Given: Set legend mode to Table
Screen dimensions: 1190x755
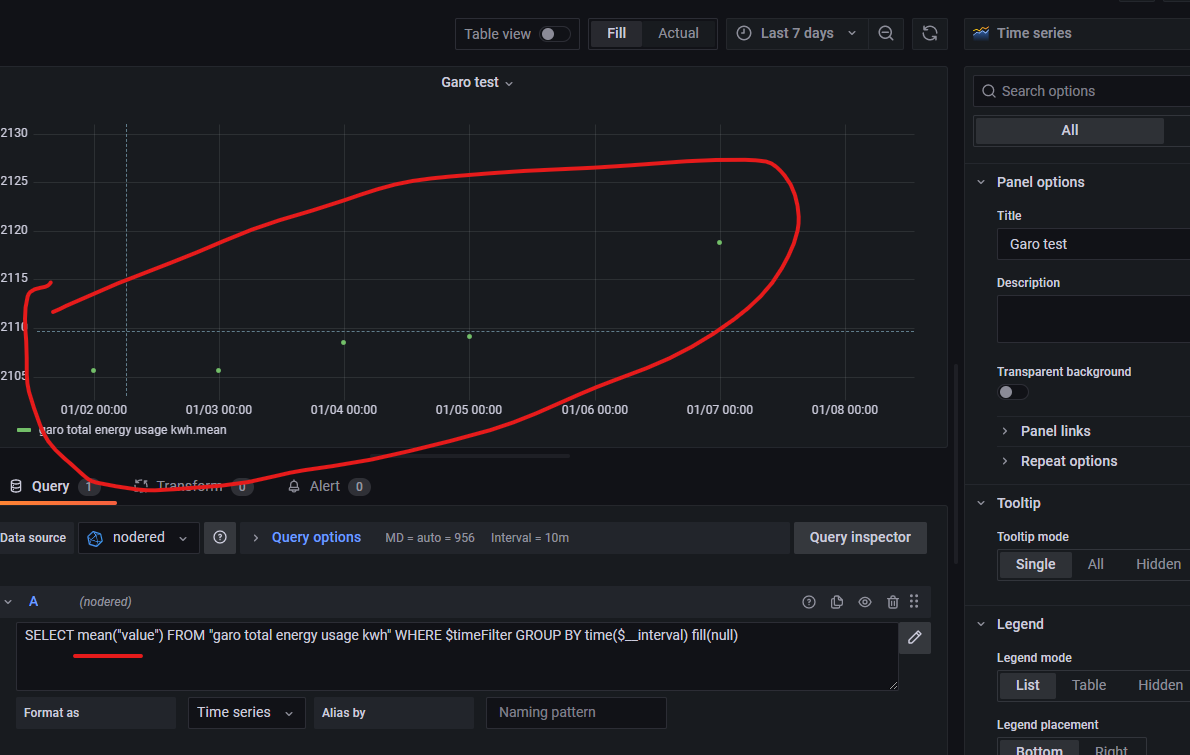Looking at the screenshot, I should click(x=1088, y=685).
